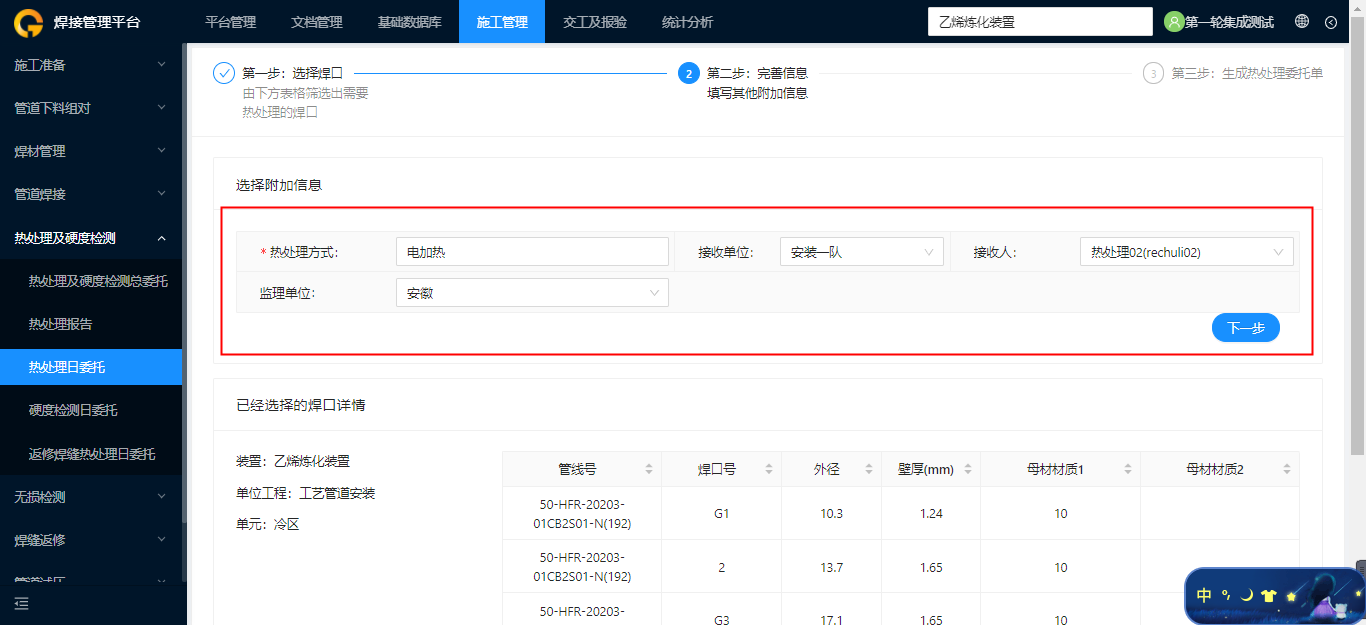Expand 无损检测 sidebar menu
Screen dimensions: 1366x625
pyautogui.click(x=91, y=497)
